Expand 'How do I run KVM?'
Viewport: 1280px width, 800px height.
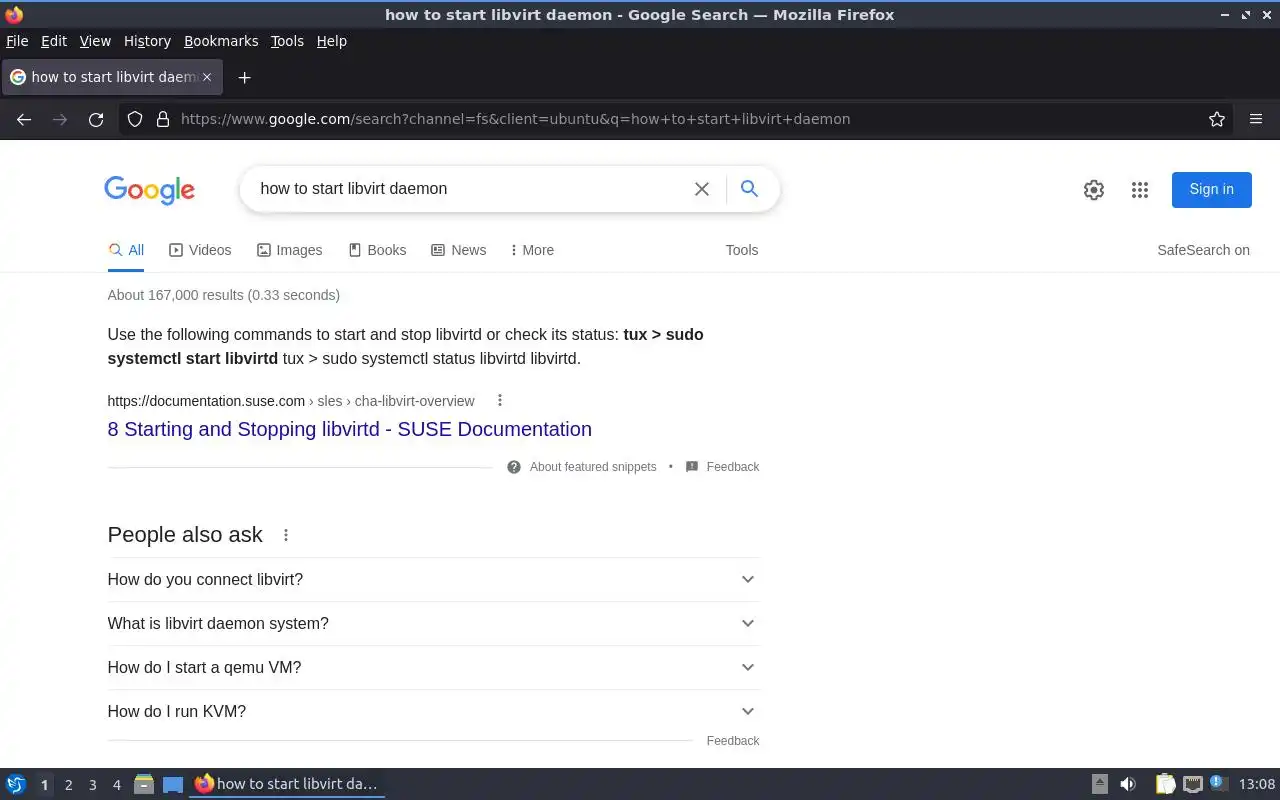pyautogui.click(x=433, y=712)
